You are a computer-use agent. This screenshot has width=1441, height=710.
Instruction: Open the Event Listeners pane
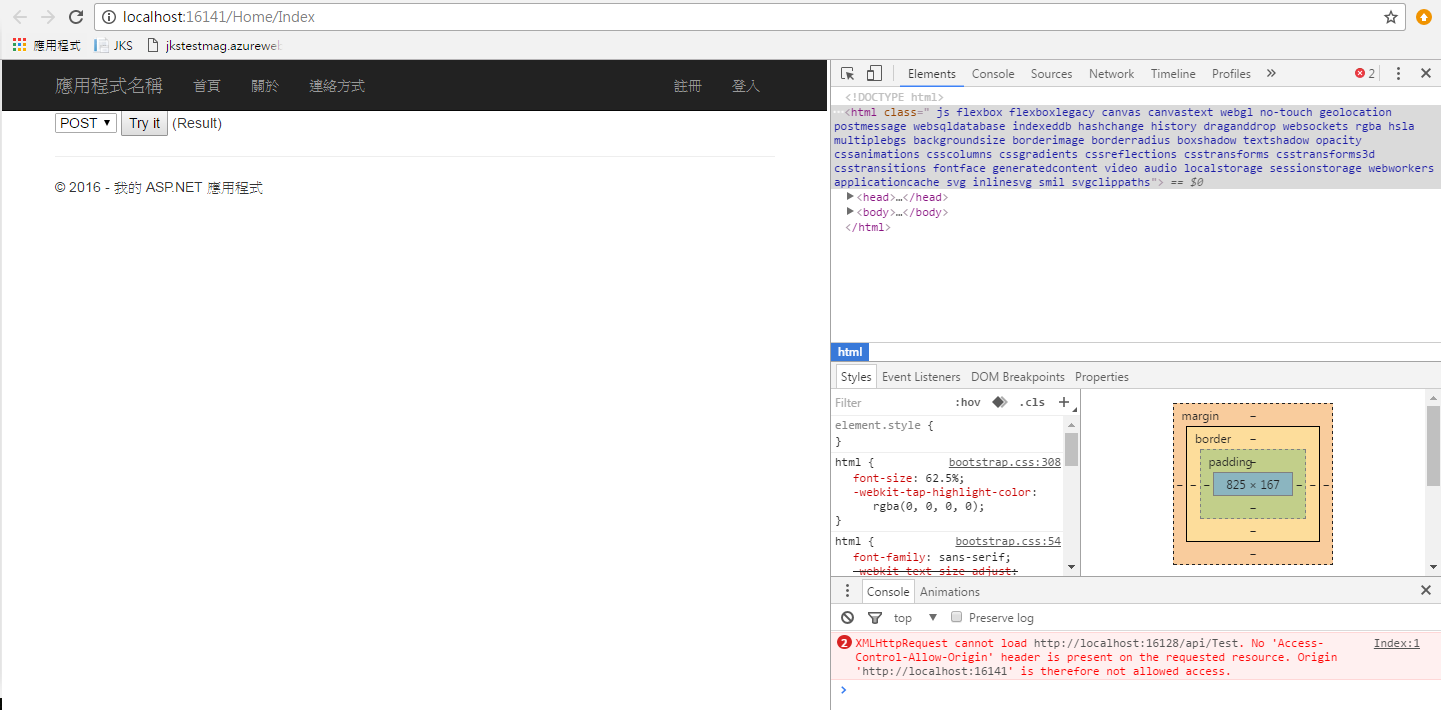[921, 377]
